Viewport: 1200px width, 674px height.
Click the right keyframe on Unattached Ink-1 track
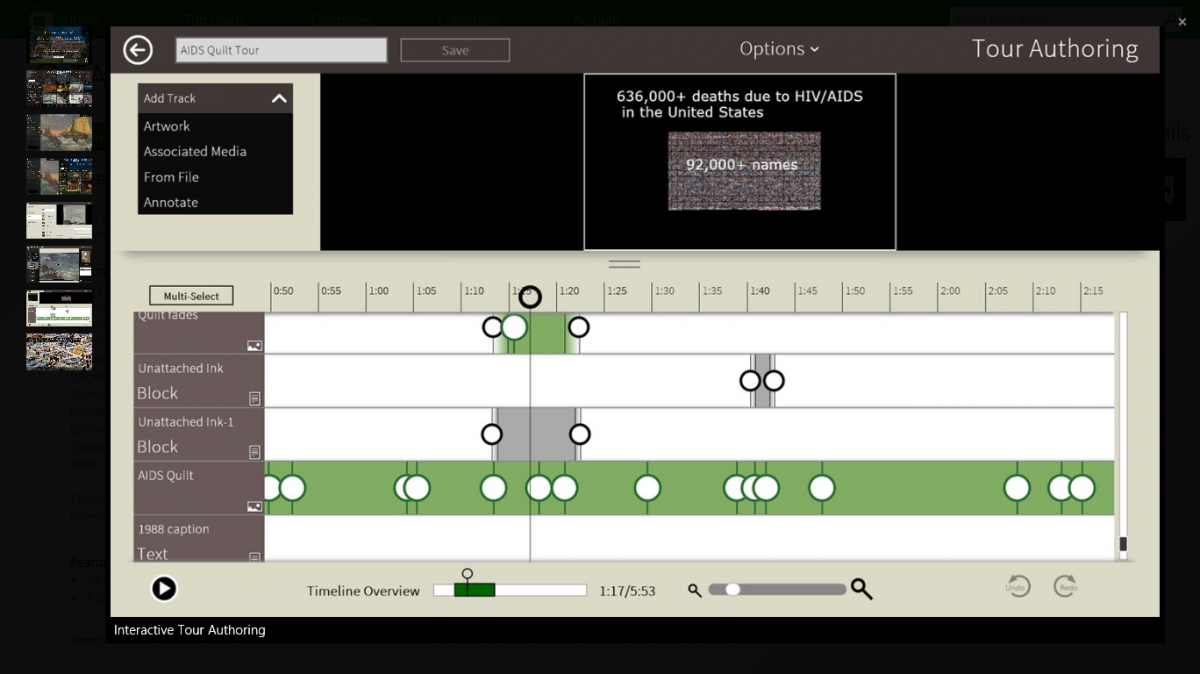580,434
